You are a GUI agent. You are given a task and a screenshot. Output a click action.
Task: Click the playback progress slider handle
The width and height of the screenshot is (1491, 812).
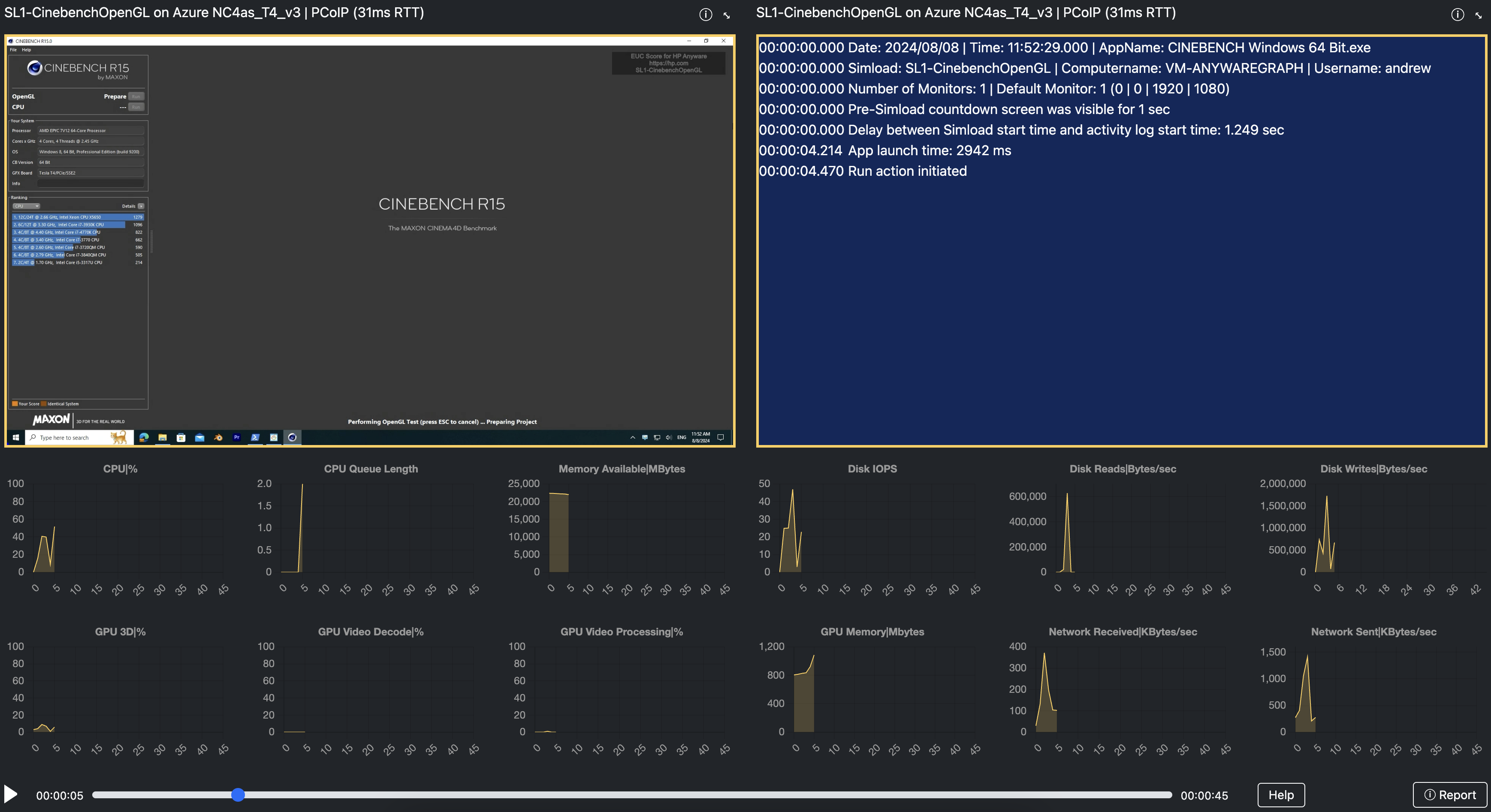[x=238, y=795]
